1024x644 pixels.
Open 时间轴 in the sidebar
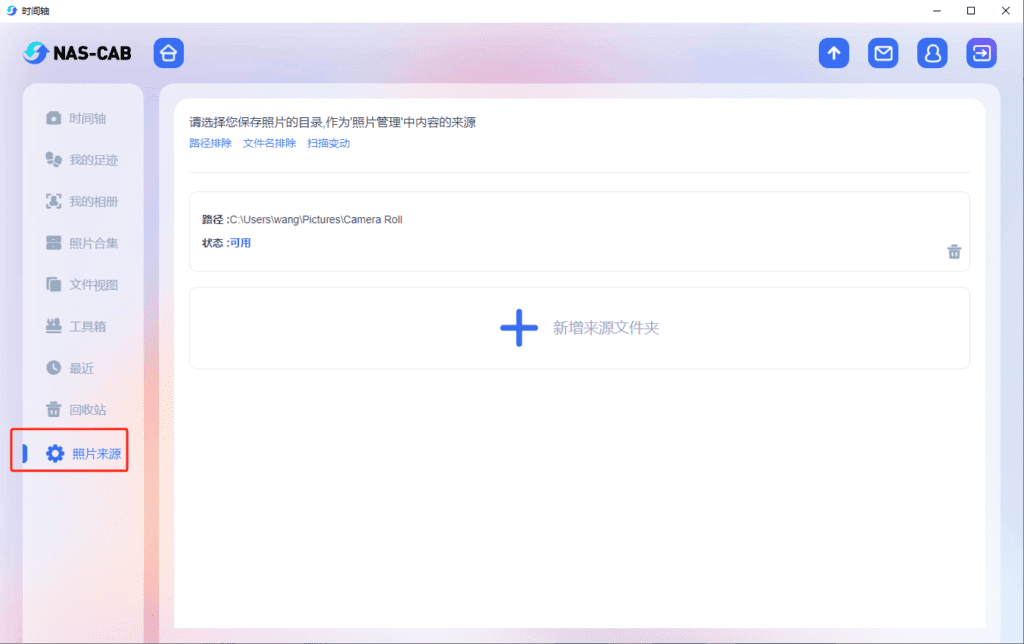[76, 118]
